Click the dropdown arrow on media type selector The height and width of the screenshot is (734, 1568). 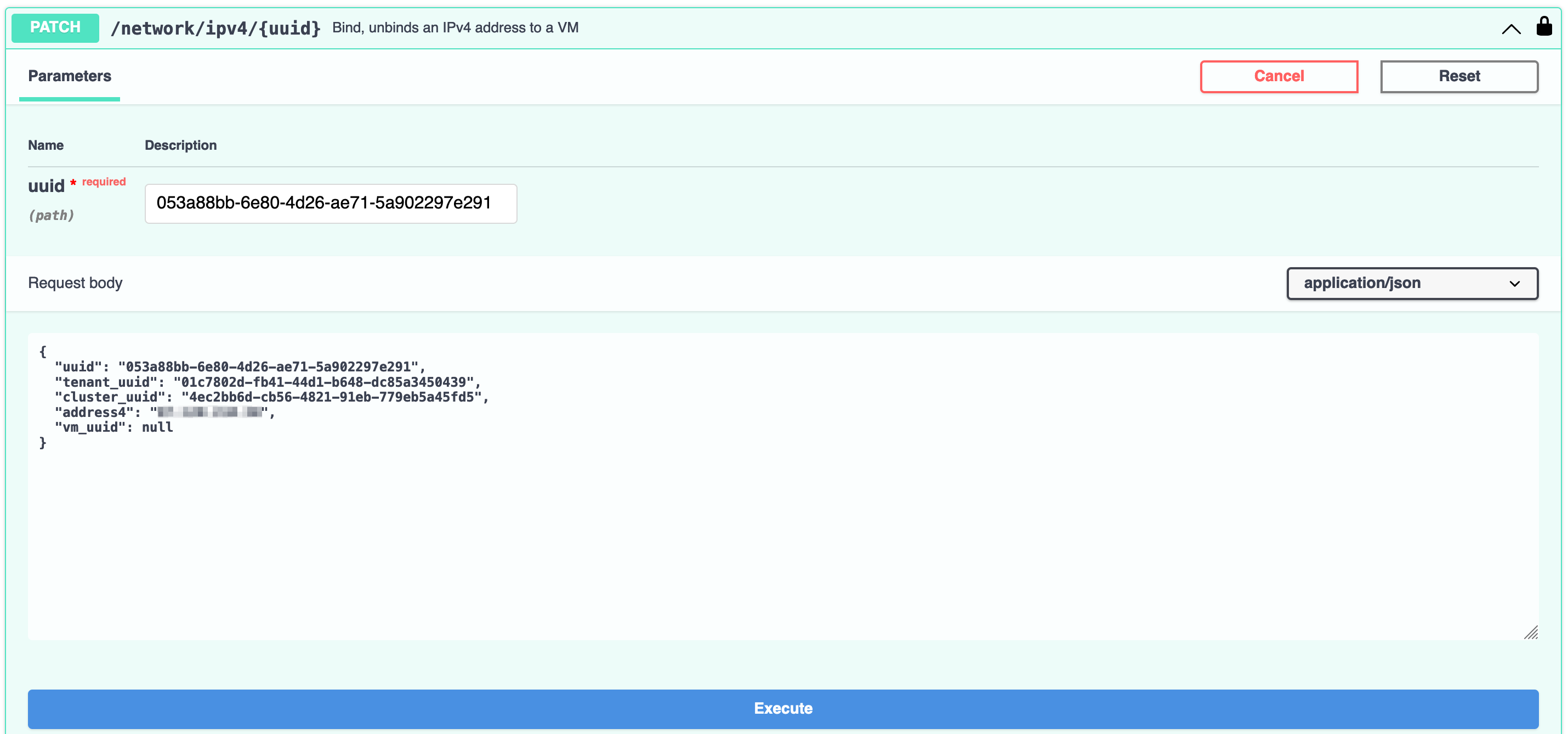[1515, 283]
